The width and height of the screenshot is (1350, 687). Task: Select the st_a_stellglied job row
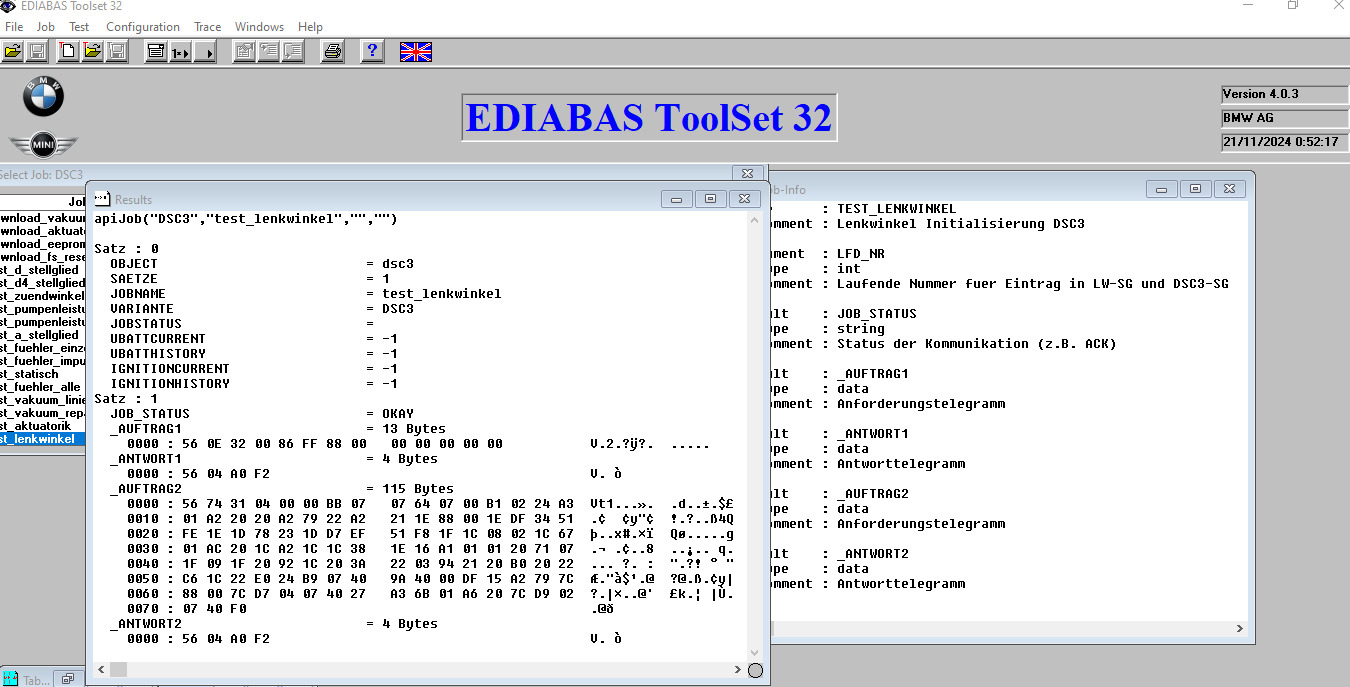43,335
